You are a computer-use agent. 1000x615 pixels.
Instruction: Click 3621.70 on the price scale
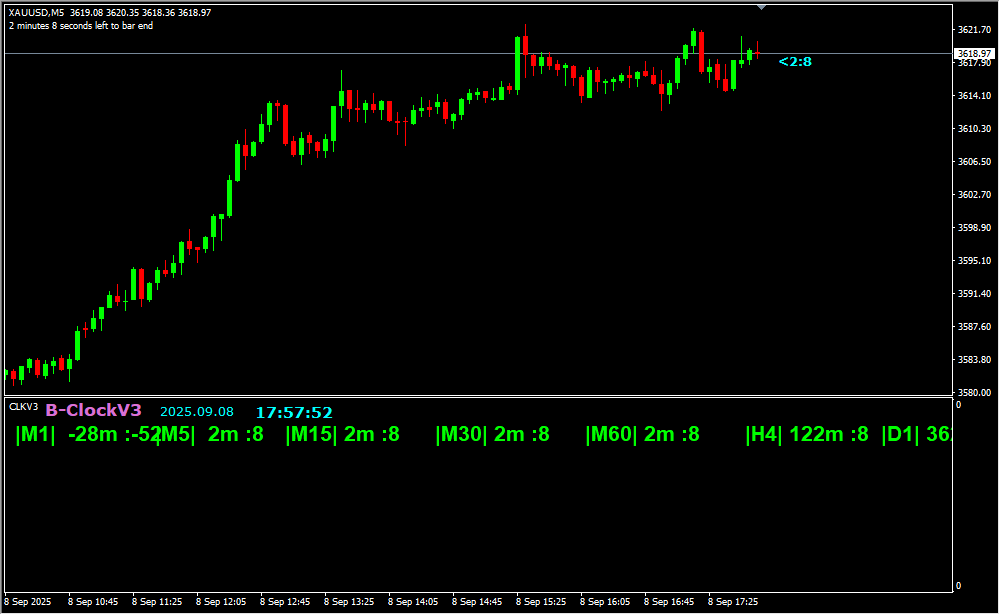974,30
